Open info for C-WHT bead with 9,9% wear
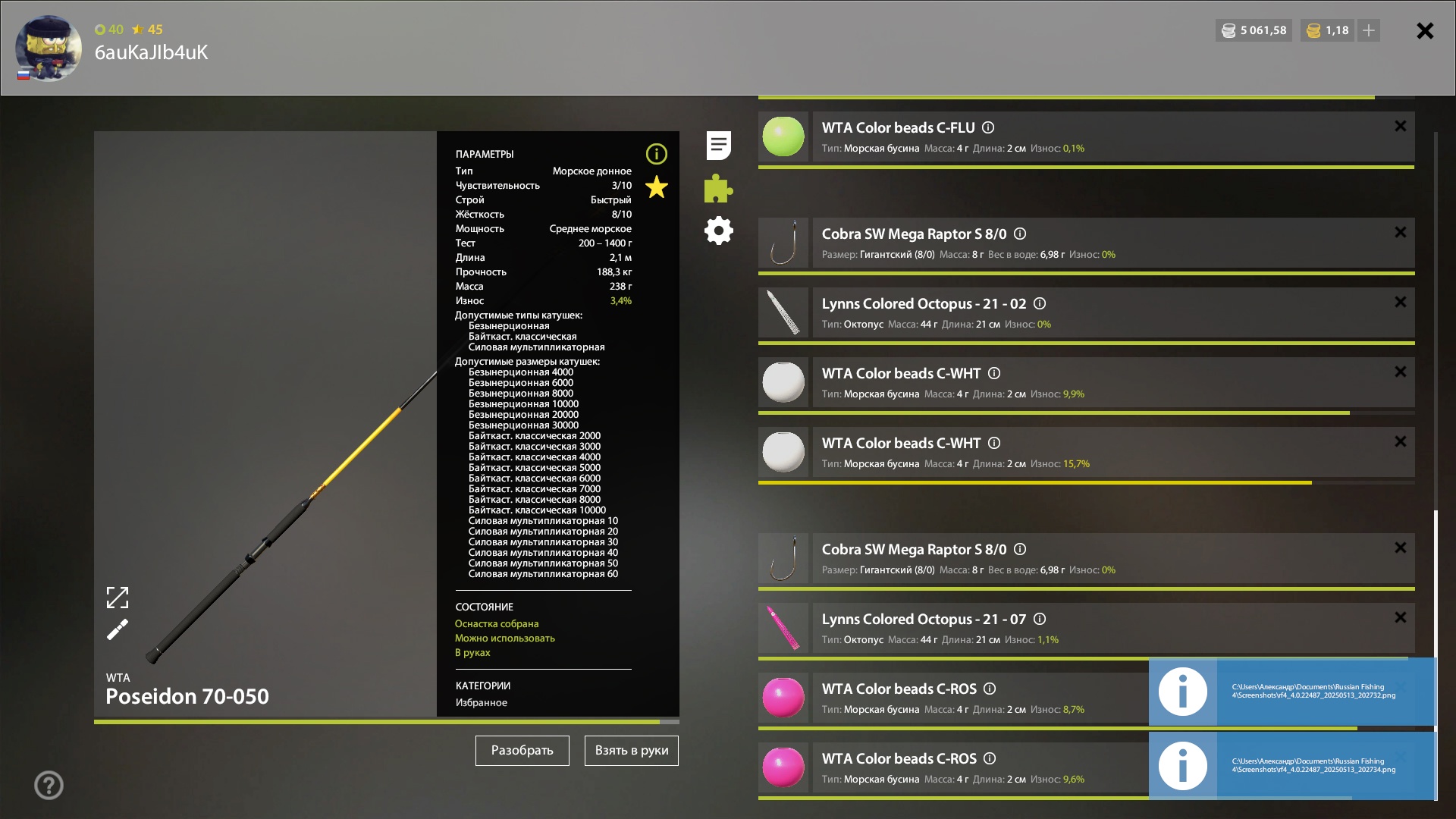Viewport: 1456px width, 819px height. tap(994, 373)
